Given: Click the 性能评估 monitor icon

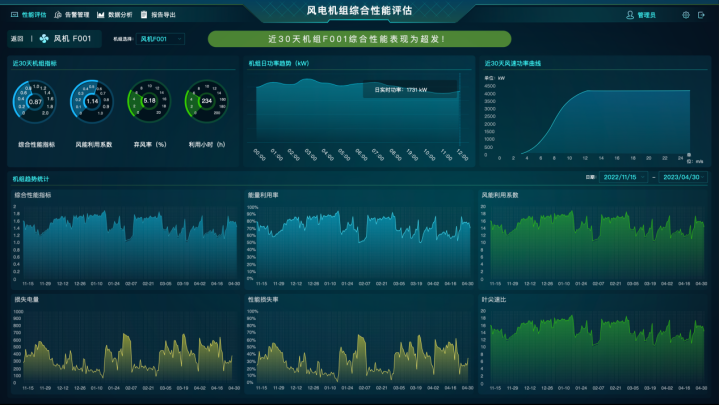Looking at the screenshot, I should point(14,15).
